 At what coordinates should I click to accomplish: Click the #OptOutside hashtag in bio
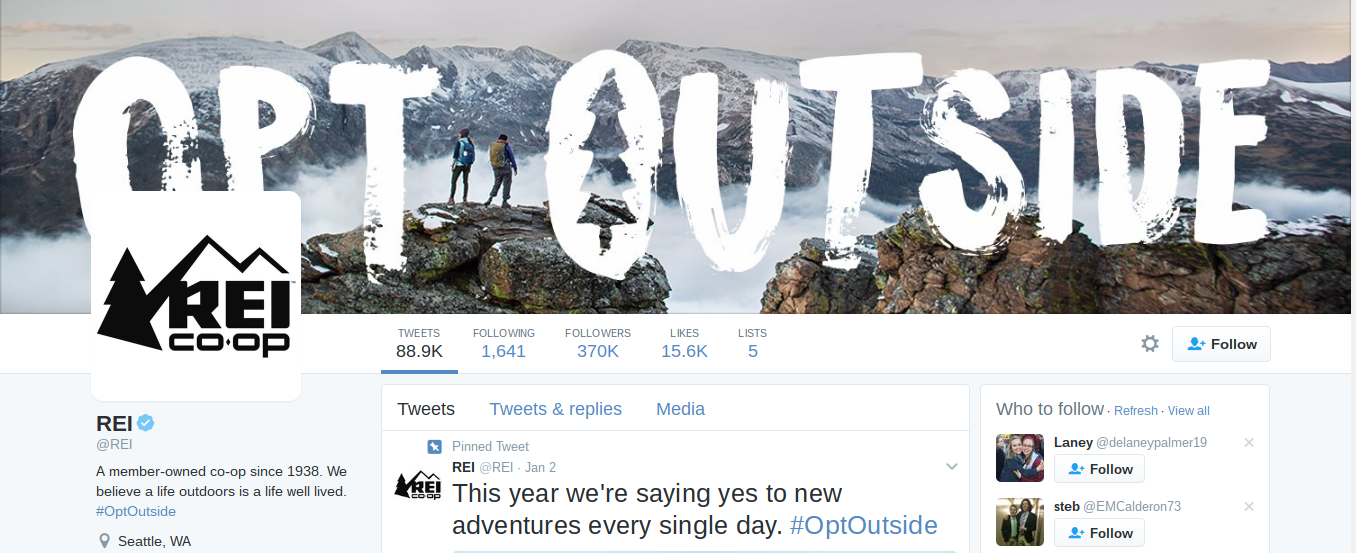136,511
